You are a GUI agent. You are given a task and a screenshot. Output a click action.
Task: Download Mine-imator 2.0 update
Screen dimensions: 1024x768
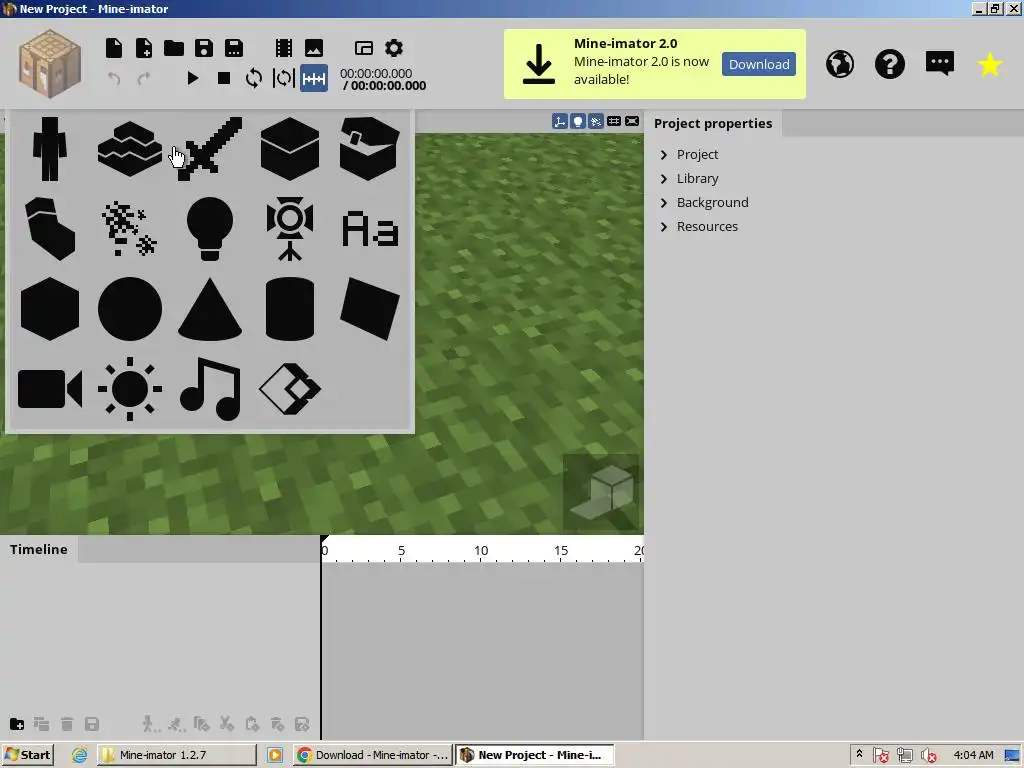(759, 64)
